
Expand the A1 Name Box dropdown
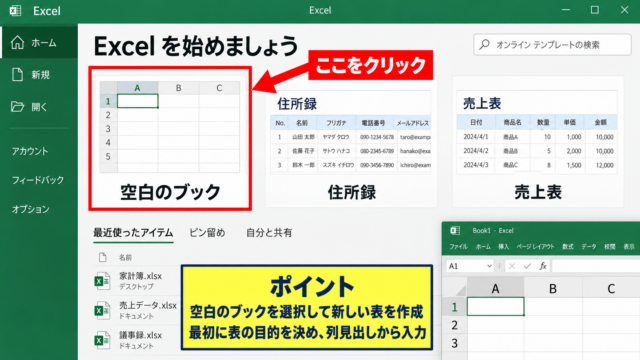[489, 266]
